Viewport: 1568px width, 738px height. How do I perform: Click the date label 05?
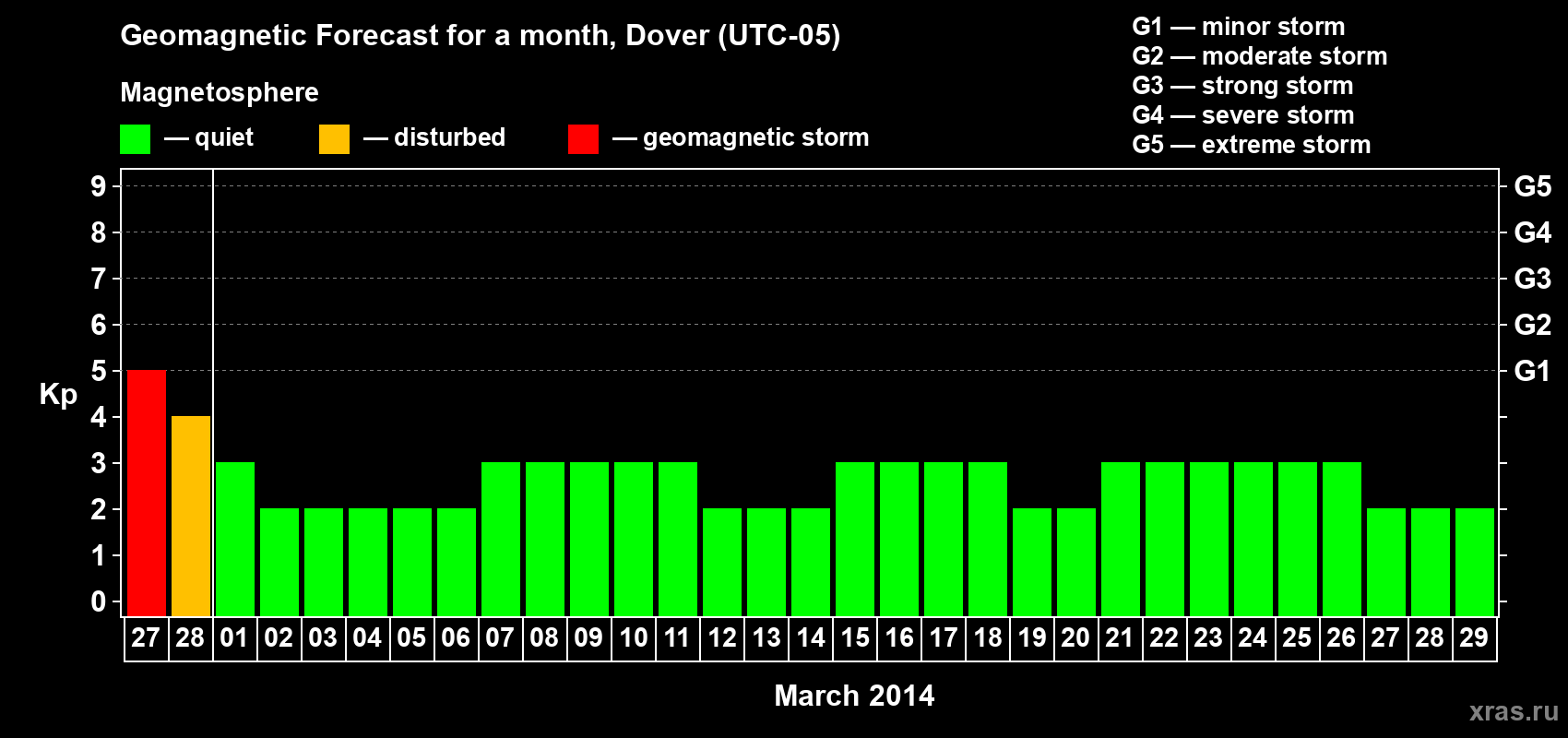(x=412, y=638)
